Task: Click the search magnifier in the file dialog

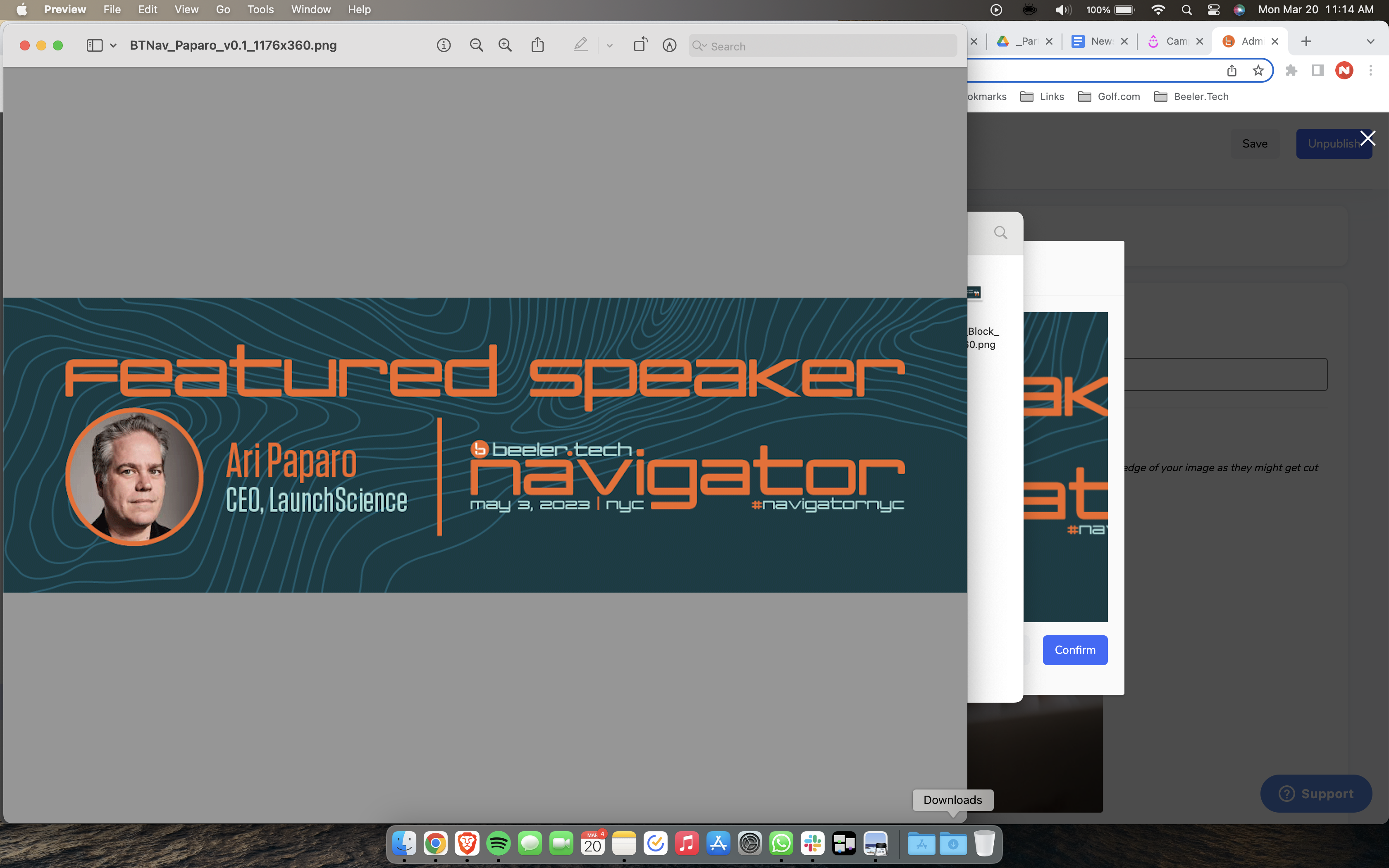Action: click(1000, 232)
